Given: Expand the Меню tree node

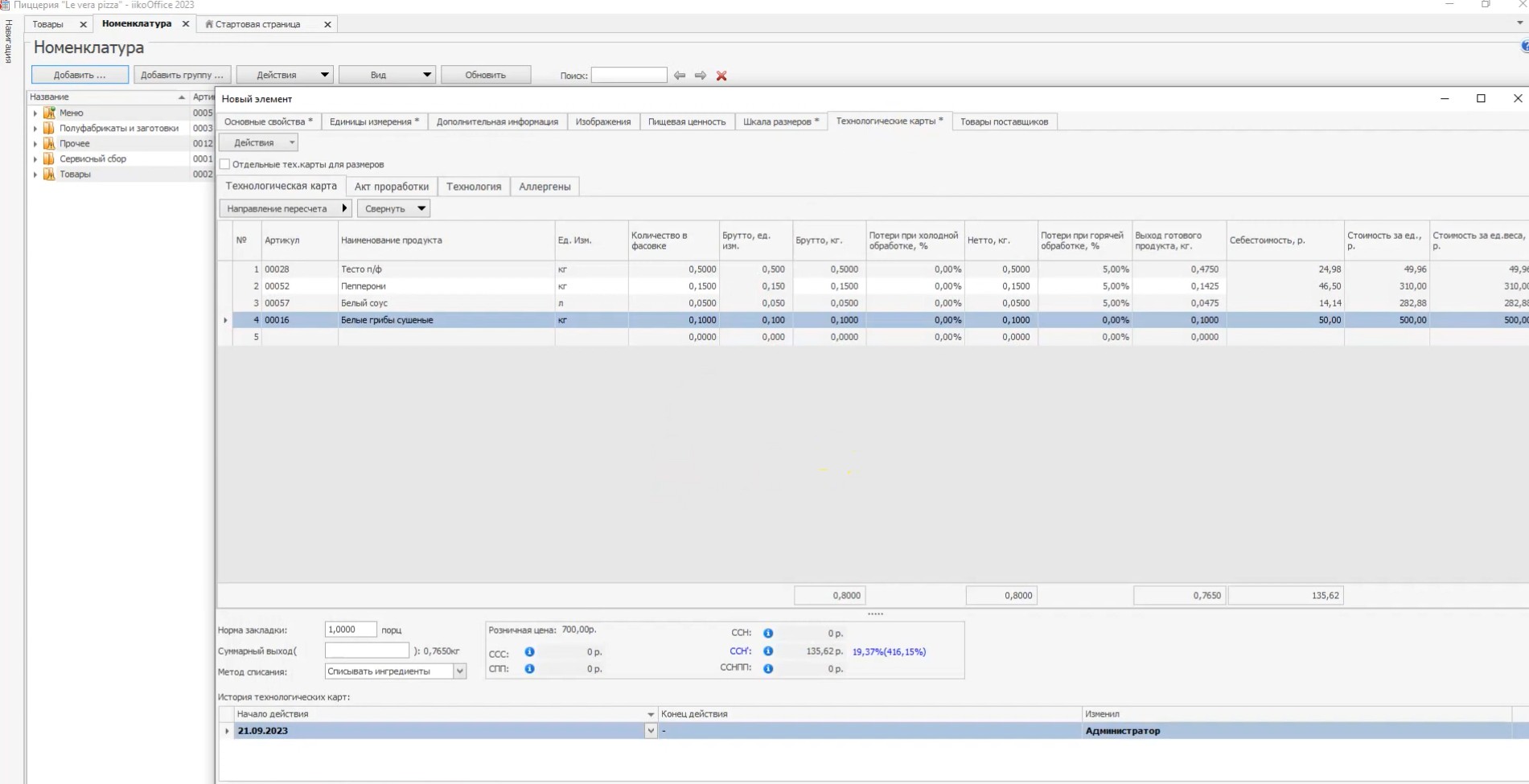Looking at the screenshot, I should pos(35,113).
